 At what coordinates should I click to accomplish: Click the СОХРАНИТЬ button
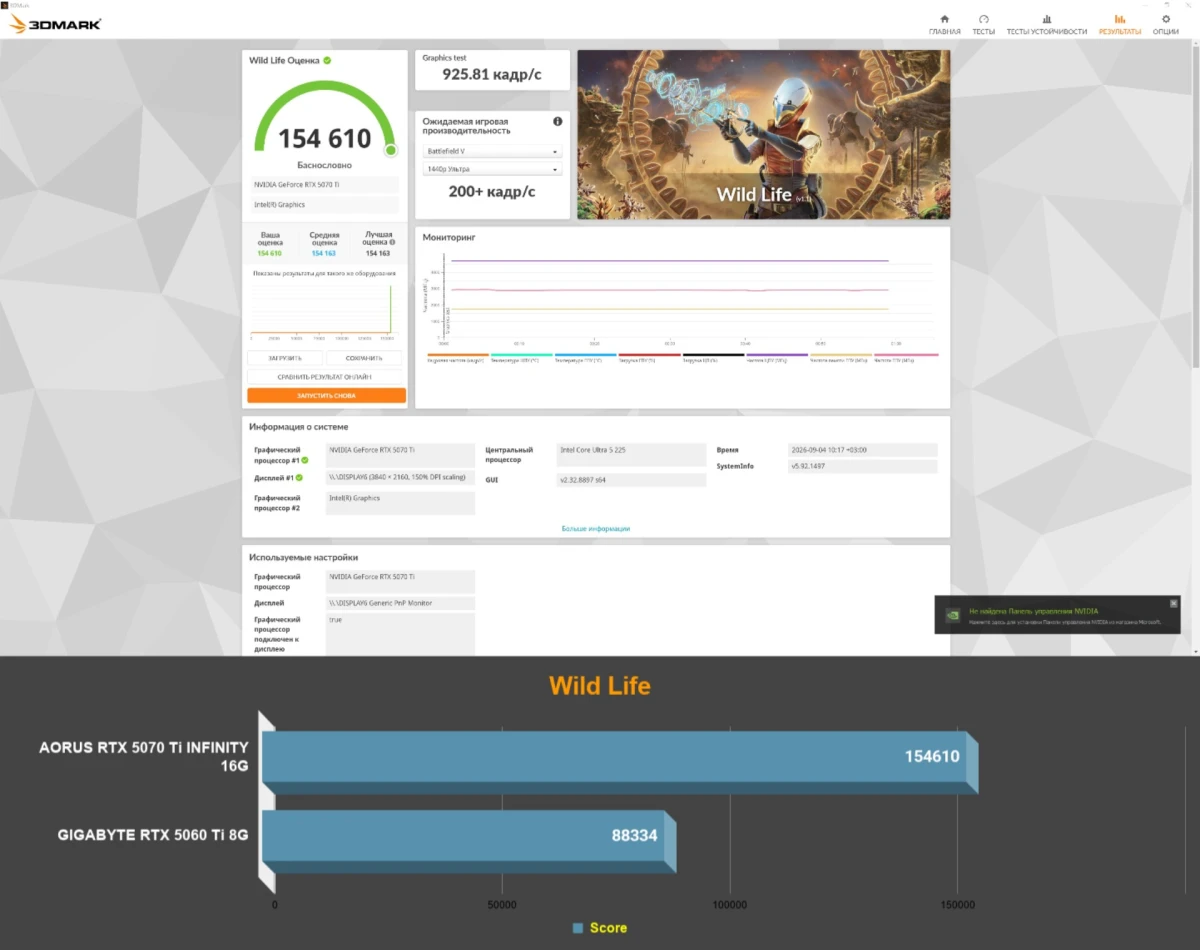pos(364,358)
